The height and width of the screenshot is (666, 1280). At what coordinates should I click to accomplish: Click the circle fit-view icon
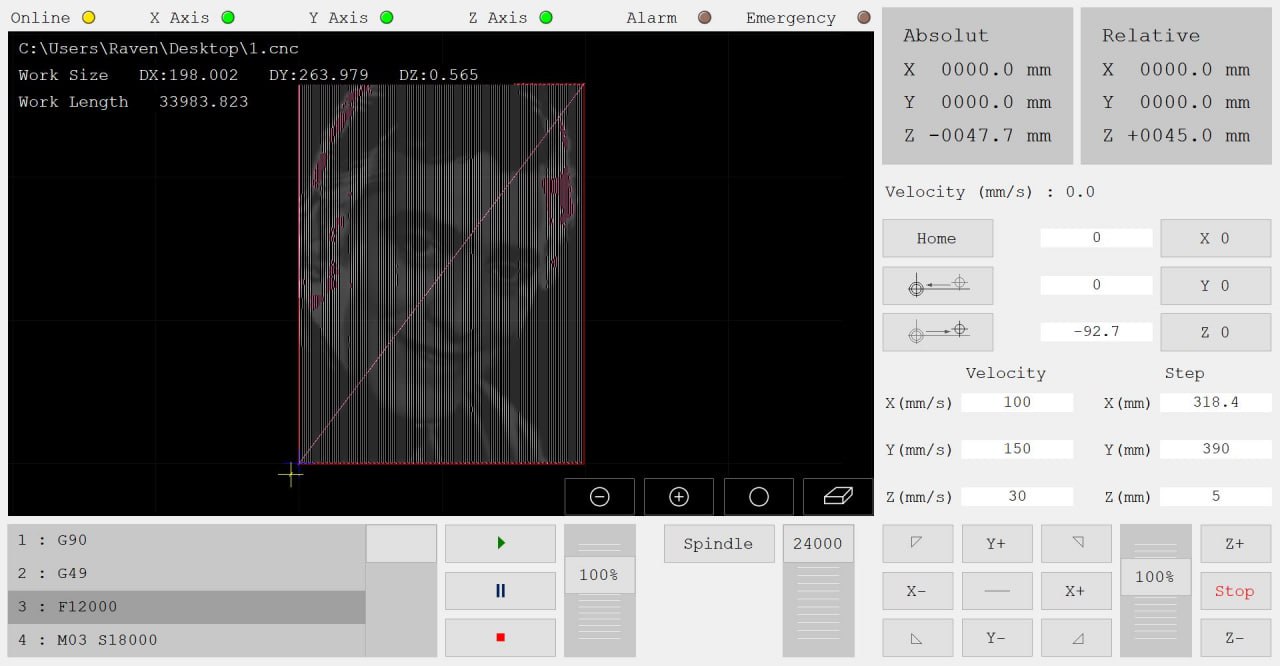(x=758, y=497)
